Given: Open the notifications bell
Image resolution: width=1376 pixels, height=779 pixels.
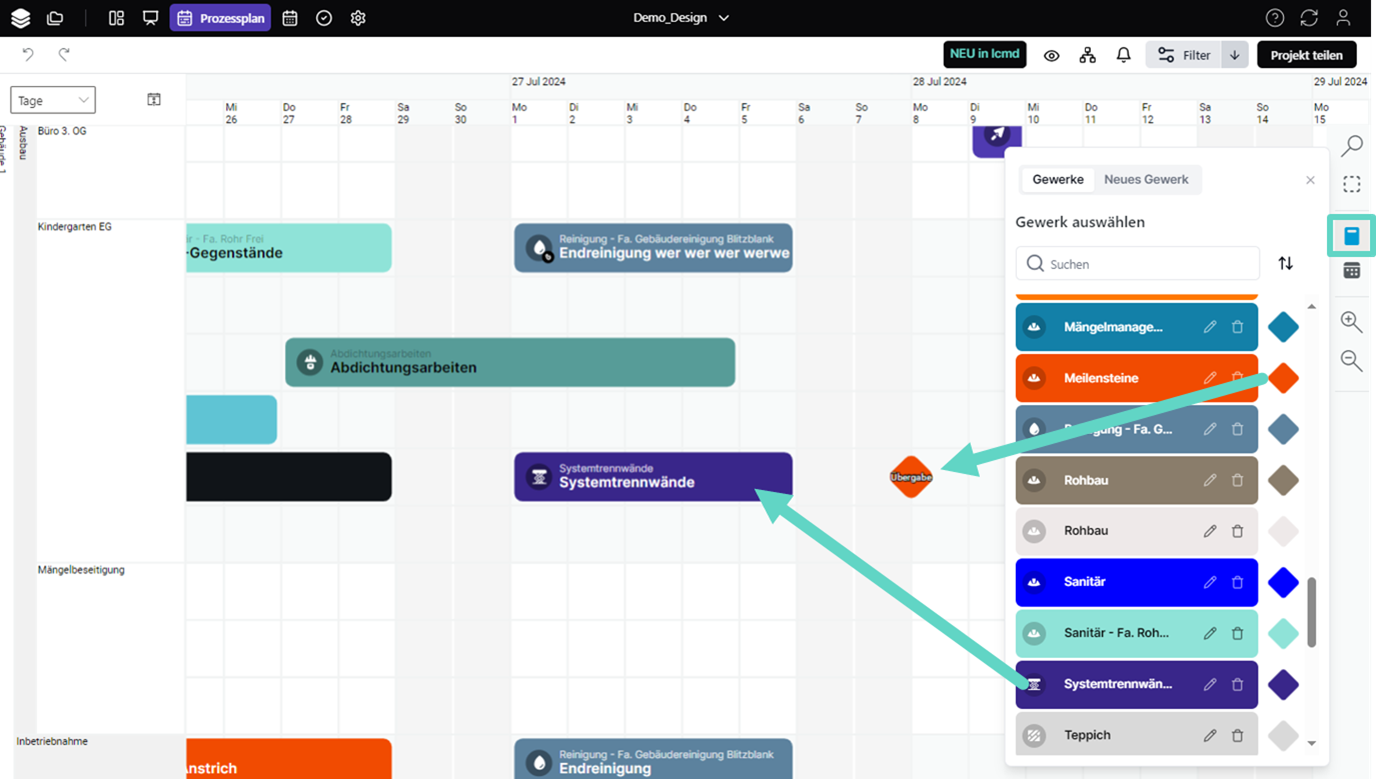Looking at the screenshot, I should coord(1123,55).
